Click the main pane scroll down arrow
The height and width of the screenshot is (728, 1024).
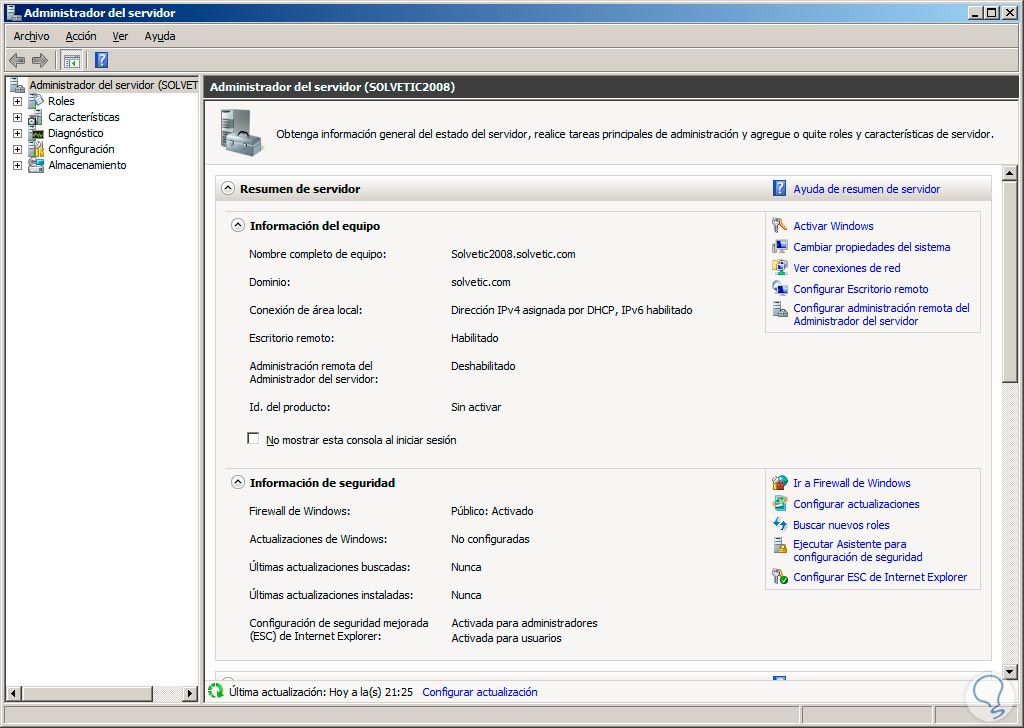pos(1010,671)
